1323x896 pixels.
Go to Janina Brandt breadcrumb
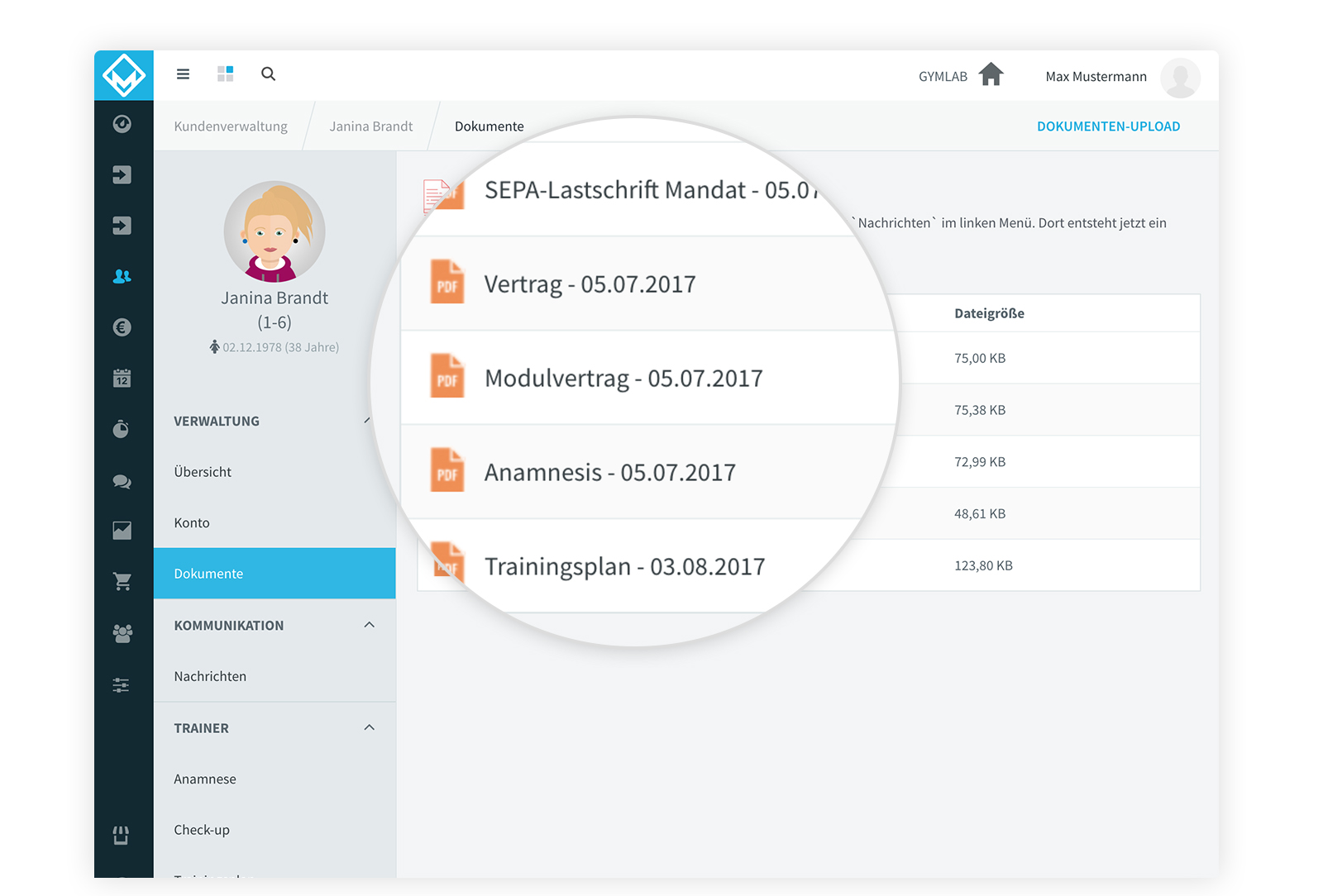371,126
